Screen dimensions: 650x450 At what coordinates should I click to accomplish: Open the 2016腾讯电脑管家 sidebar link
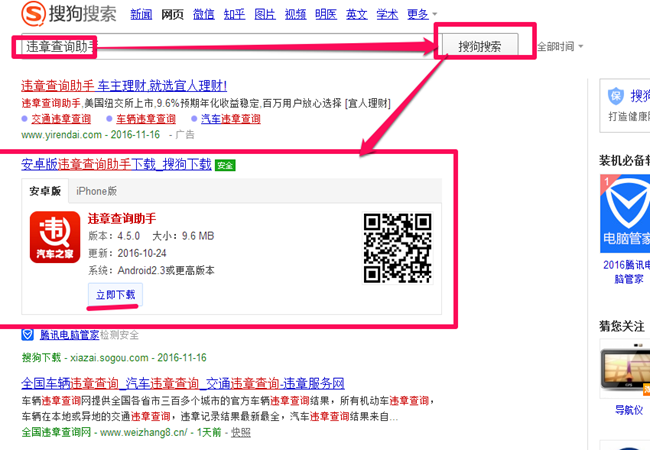pyautogui.click(x=626, y=272)
